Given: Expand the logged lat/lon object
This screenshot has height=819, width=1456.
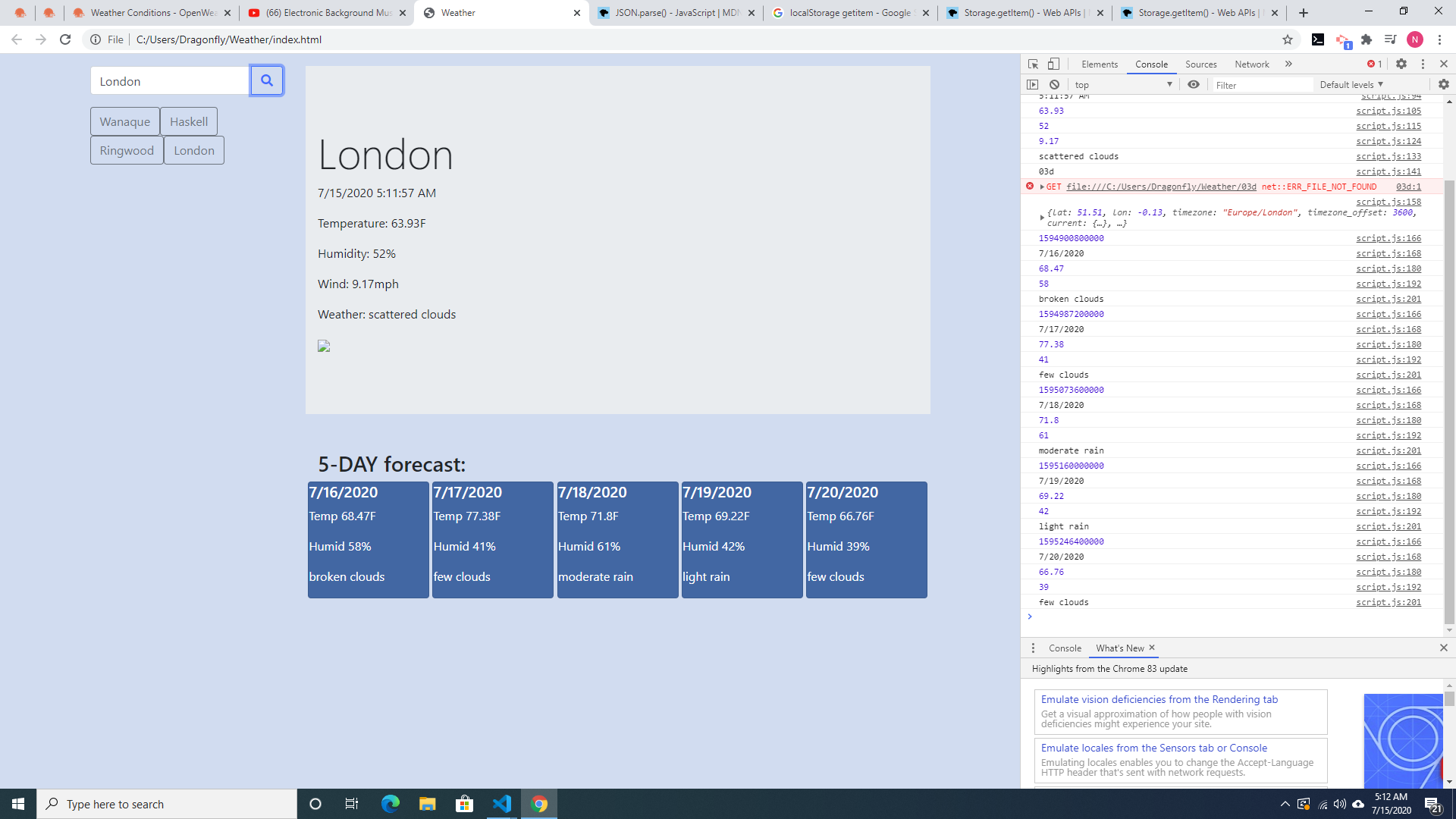Looking at the screenshot, I should click(1042, 218).
